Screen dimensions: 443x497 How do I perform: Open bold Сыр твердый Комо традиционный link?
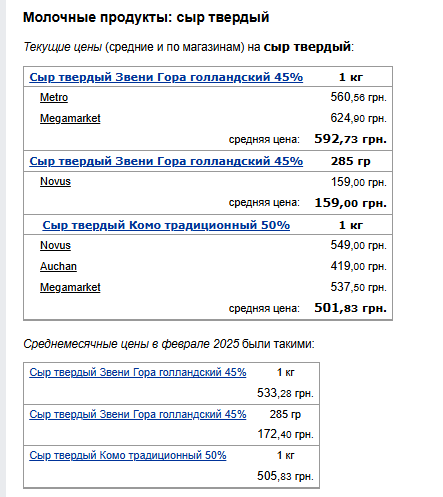[166, 225]
